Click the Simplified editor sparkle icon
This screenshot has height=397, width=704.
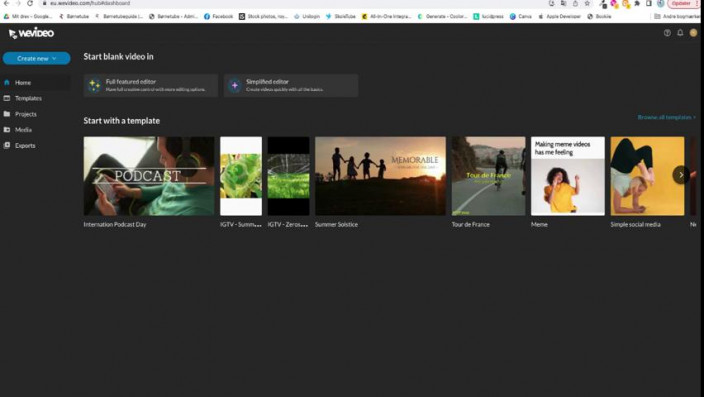[x=234, y=85]
